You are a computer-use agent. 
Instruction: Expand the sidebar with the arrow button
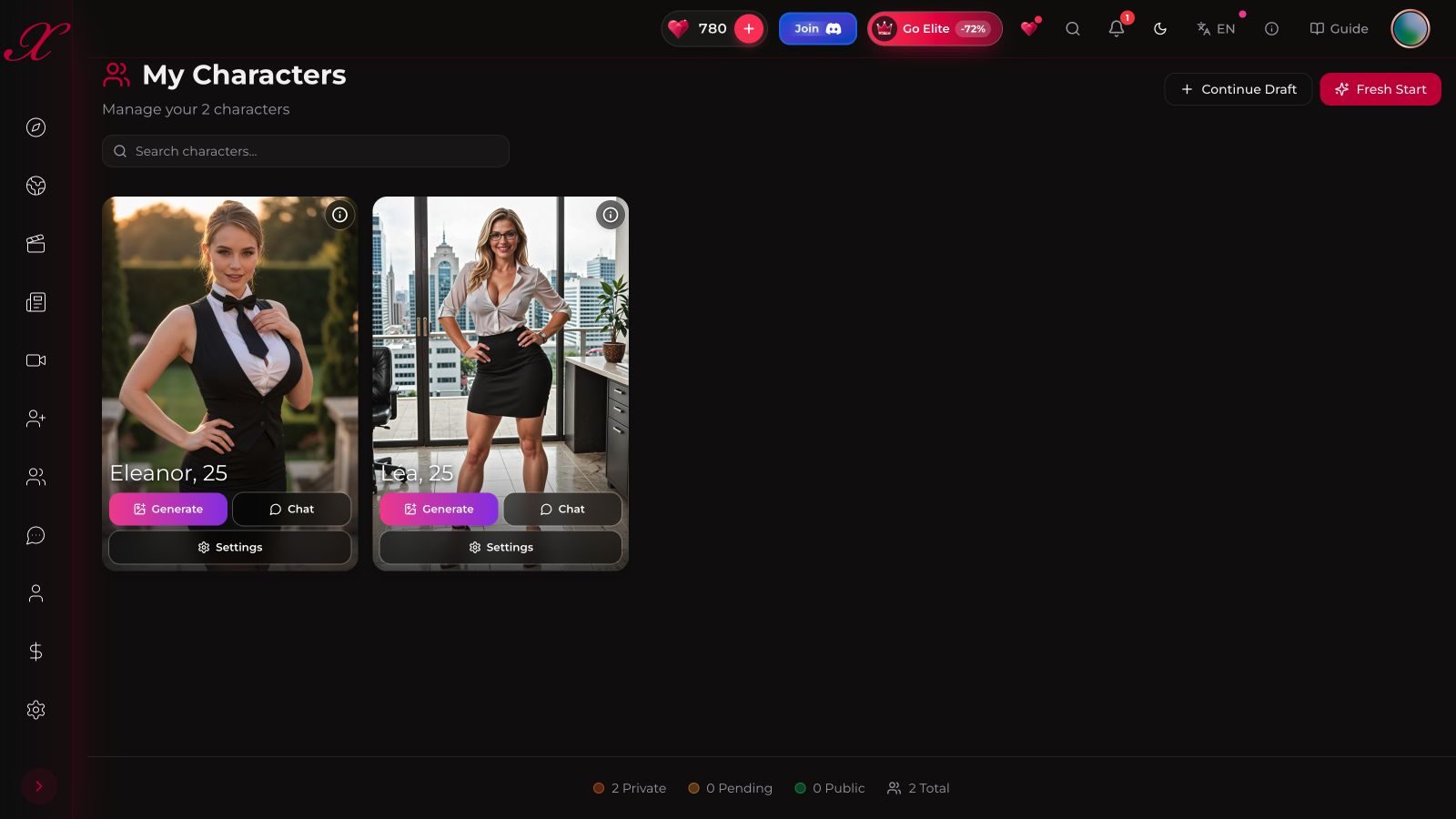[38, 786]
